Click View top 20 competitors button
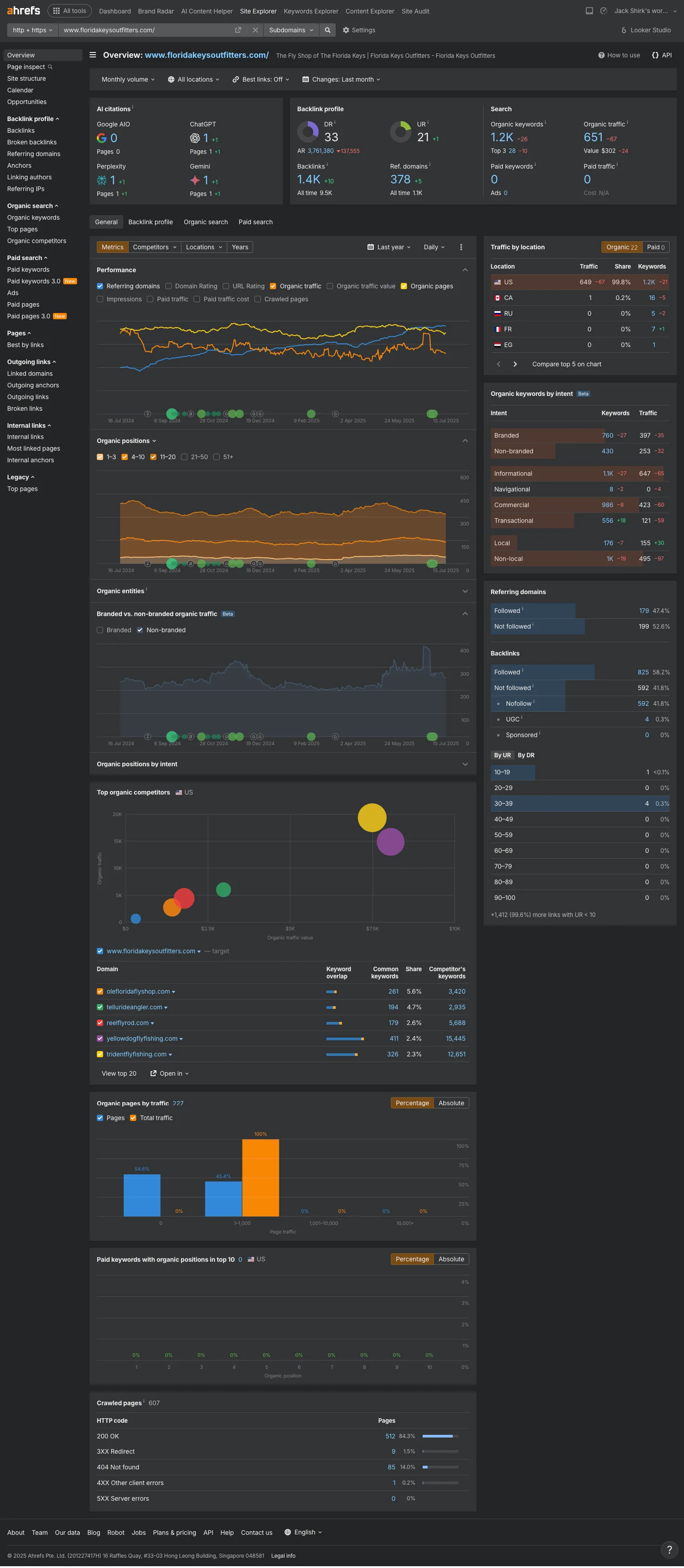This screenshot has height=1568, width=684. (119, 1073)
